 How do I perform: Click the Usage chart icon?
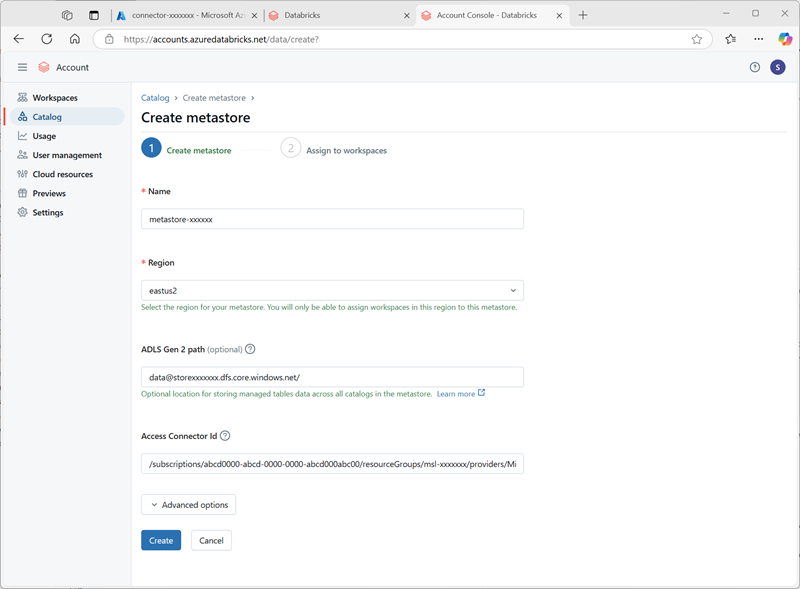[x=22, y=136]
